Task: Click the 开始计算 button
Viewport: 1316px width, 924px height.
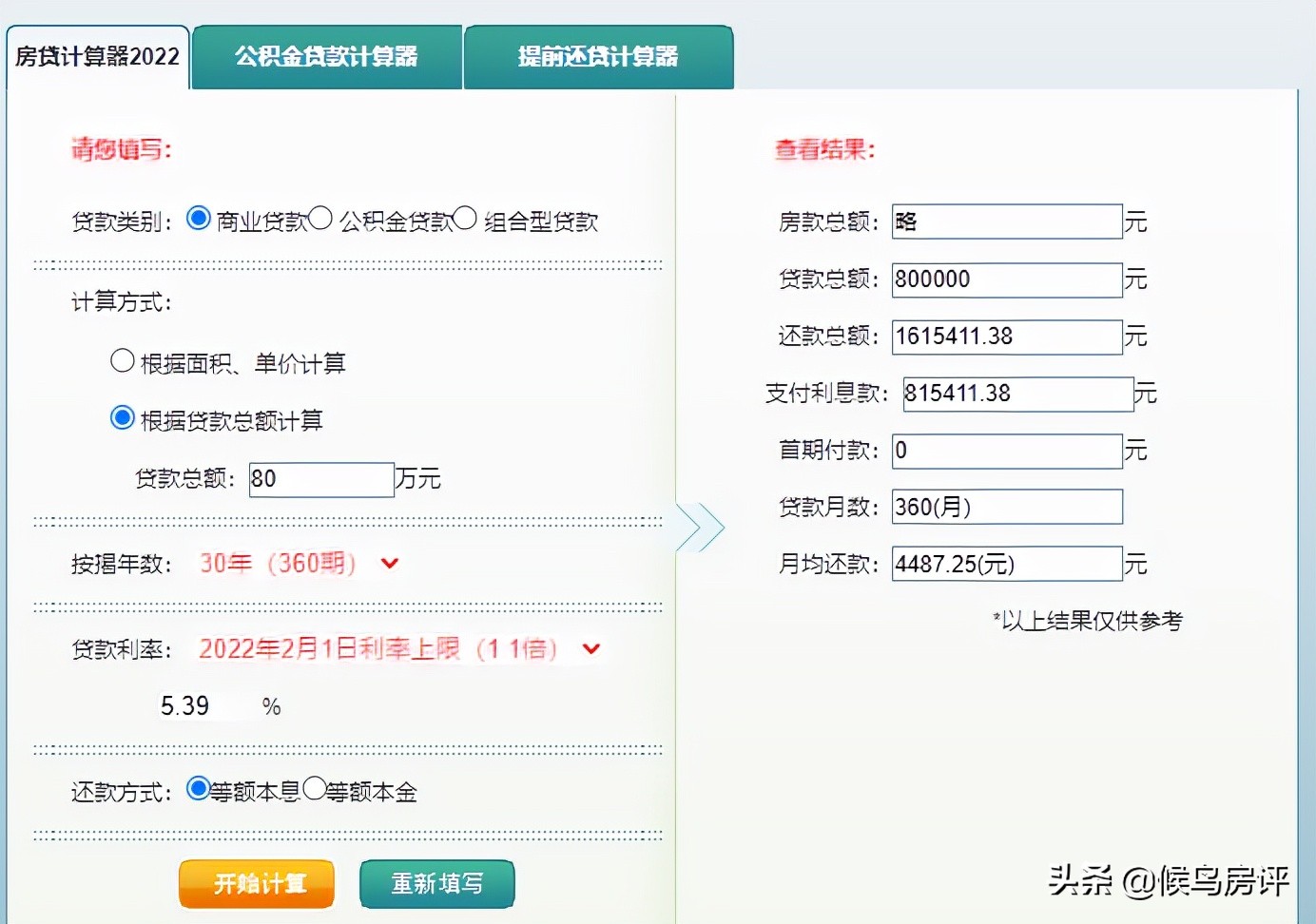Action: [256, 883]
